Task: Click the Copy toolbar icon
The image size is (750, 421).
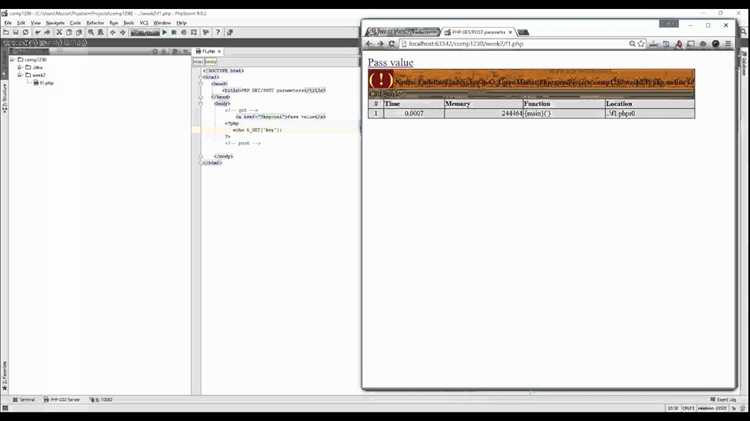Action: tap(69, 32)
